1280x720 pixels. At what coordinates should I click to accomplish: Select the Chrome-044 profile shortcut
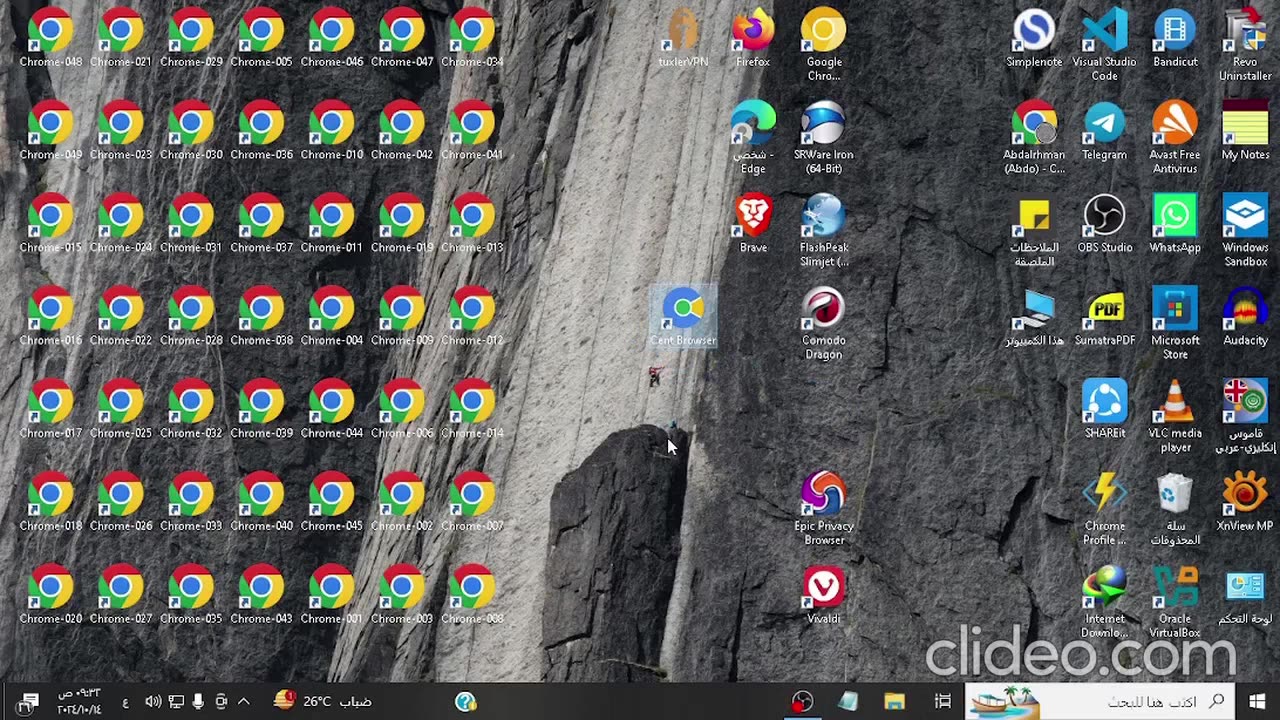click(x=332, y=410)
